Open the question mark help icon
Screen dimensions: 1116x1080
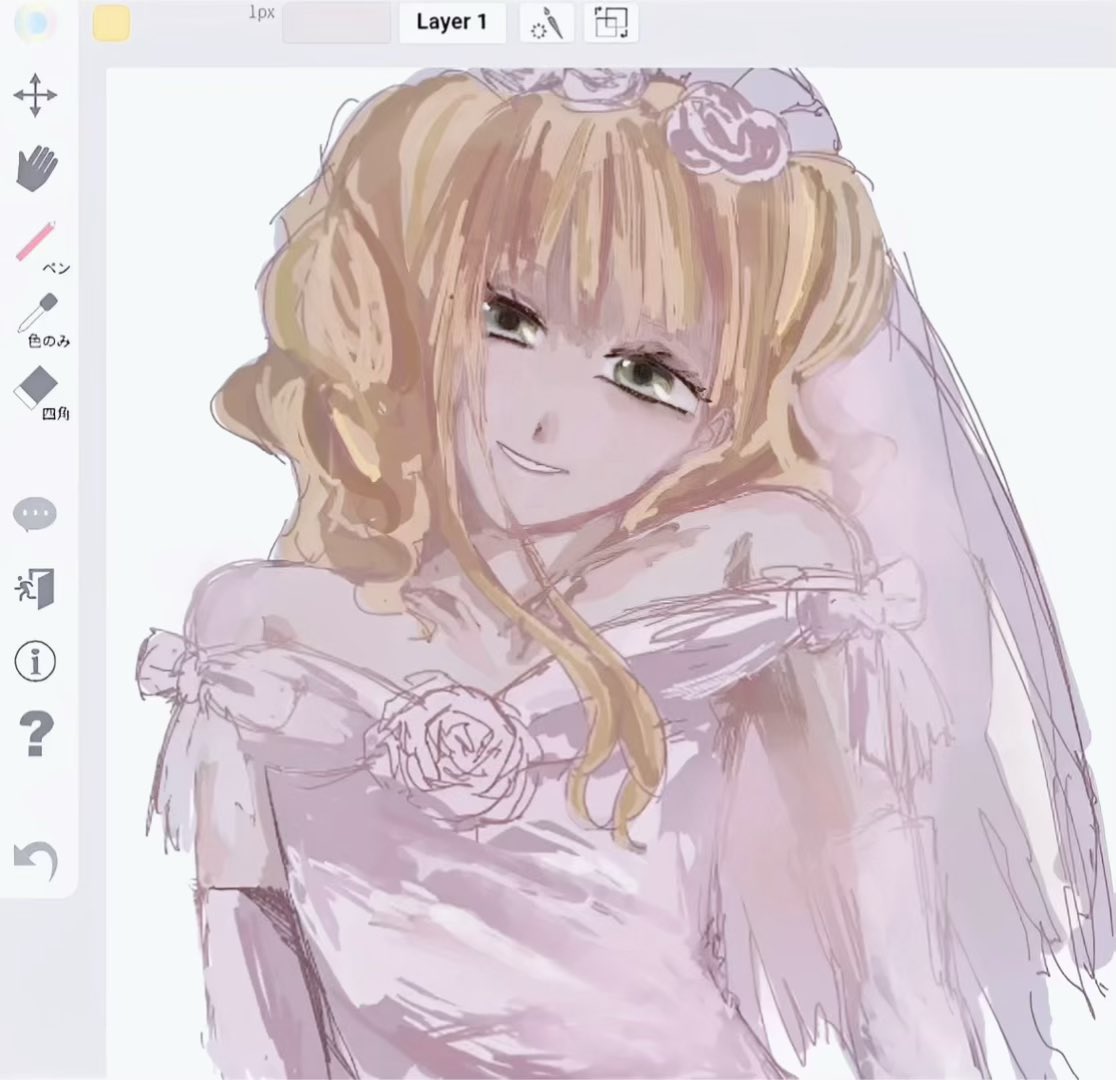36,734
